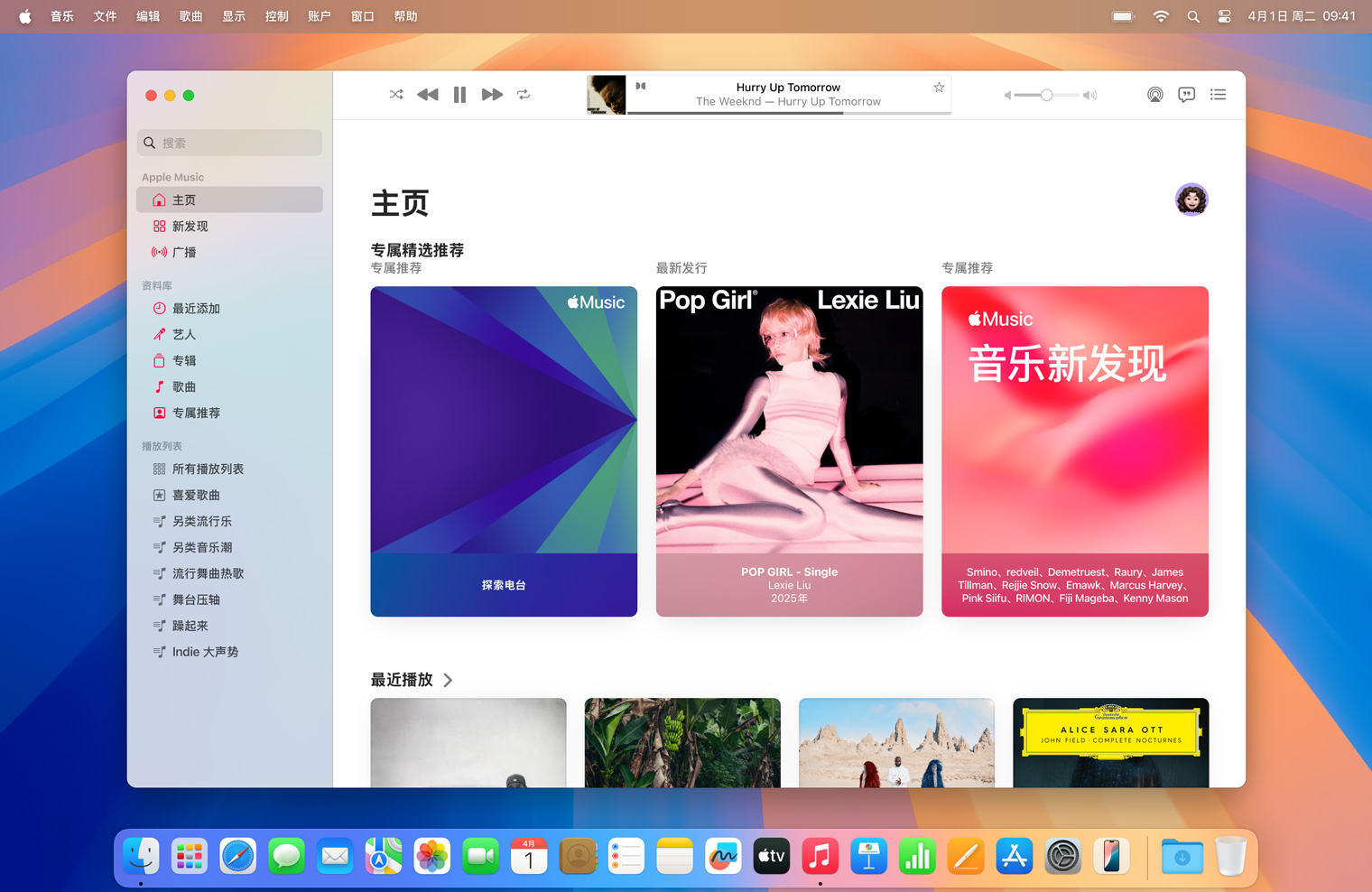Favorite Hurry Up Tomorrow with the star
The width and height of the screenshot is (1372, 892).
[939, 88]
